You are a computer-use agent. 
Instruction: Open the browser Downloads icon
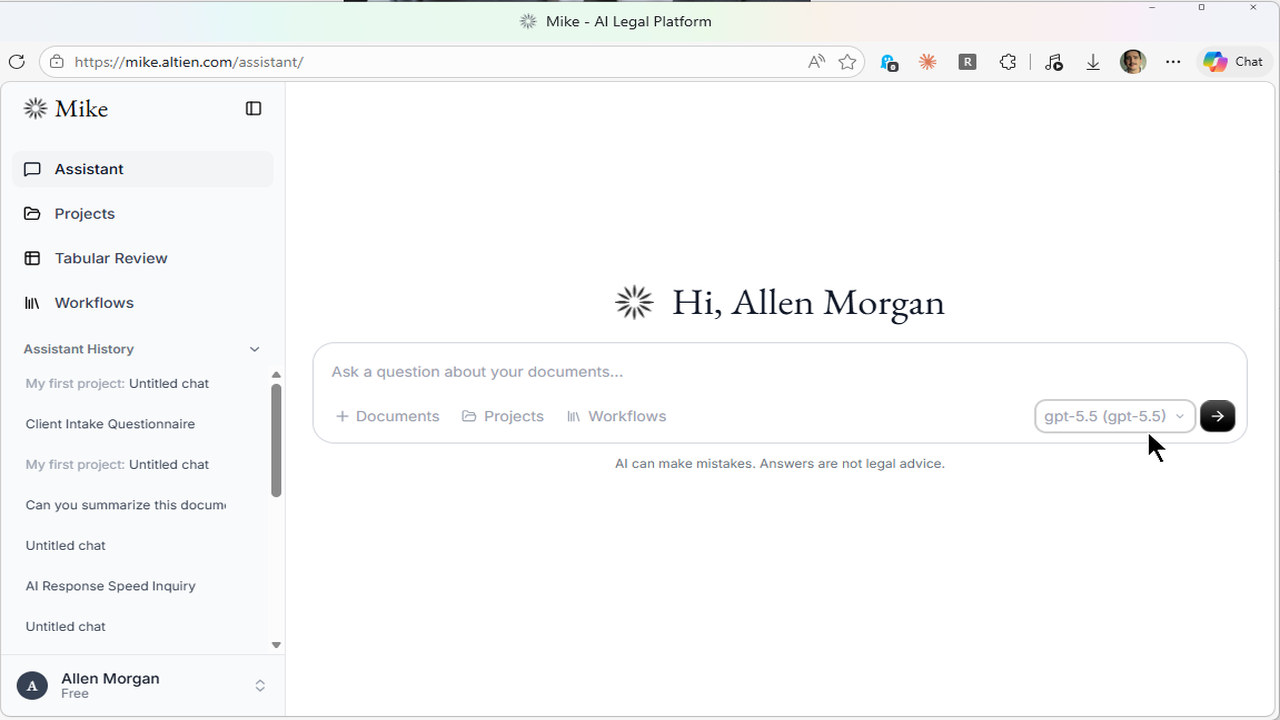1093,62
